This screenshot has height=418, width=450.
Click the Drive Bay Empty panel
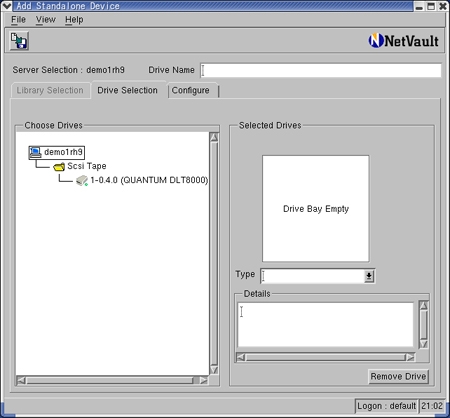(x=316, y=209)
